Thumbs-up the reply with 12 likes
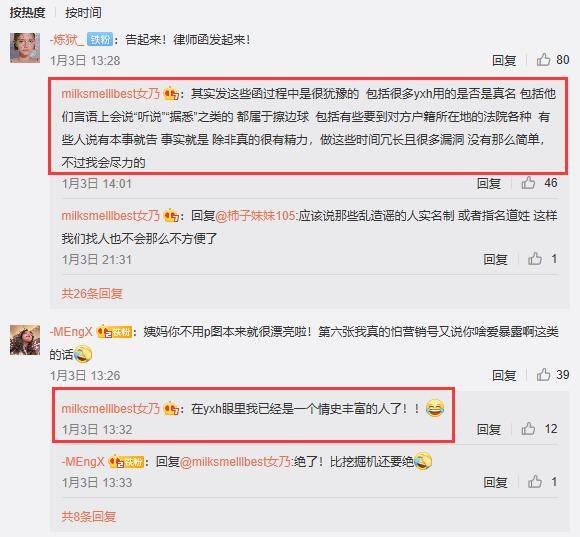Screen dimensions: 580x537 click(x=528, y=429)
